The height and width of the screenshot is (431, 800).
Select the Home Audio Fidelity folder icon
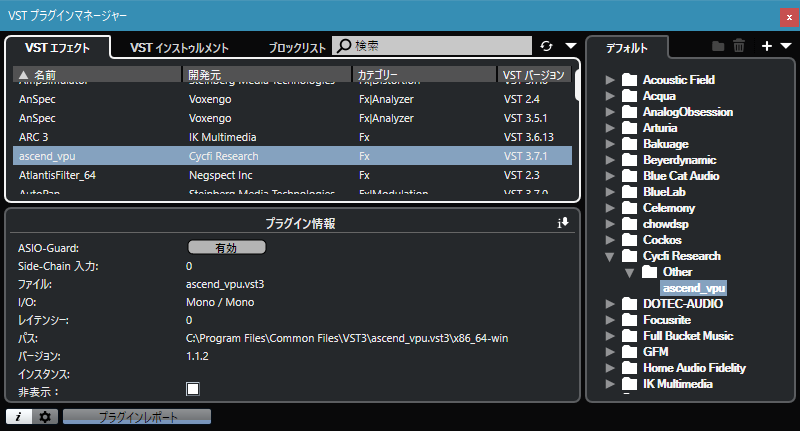[630, 368]
